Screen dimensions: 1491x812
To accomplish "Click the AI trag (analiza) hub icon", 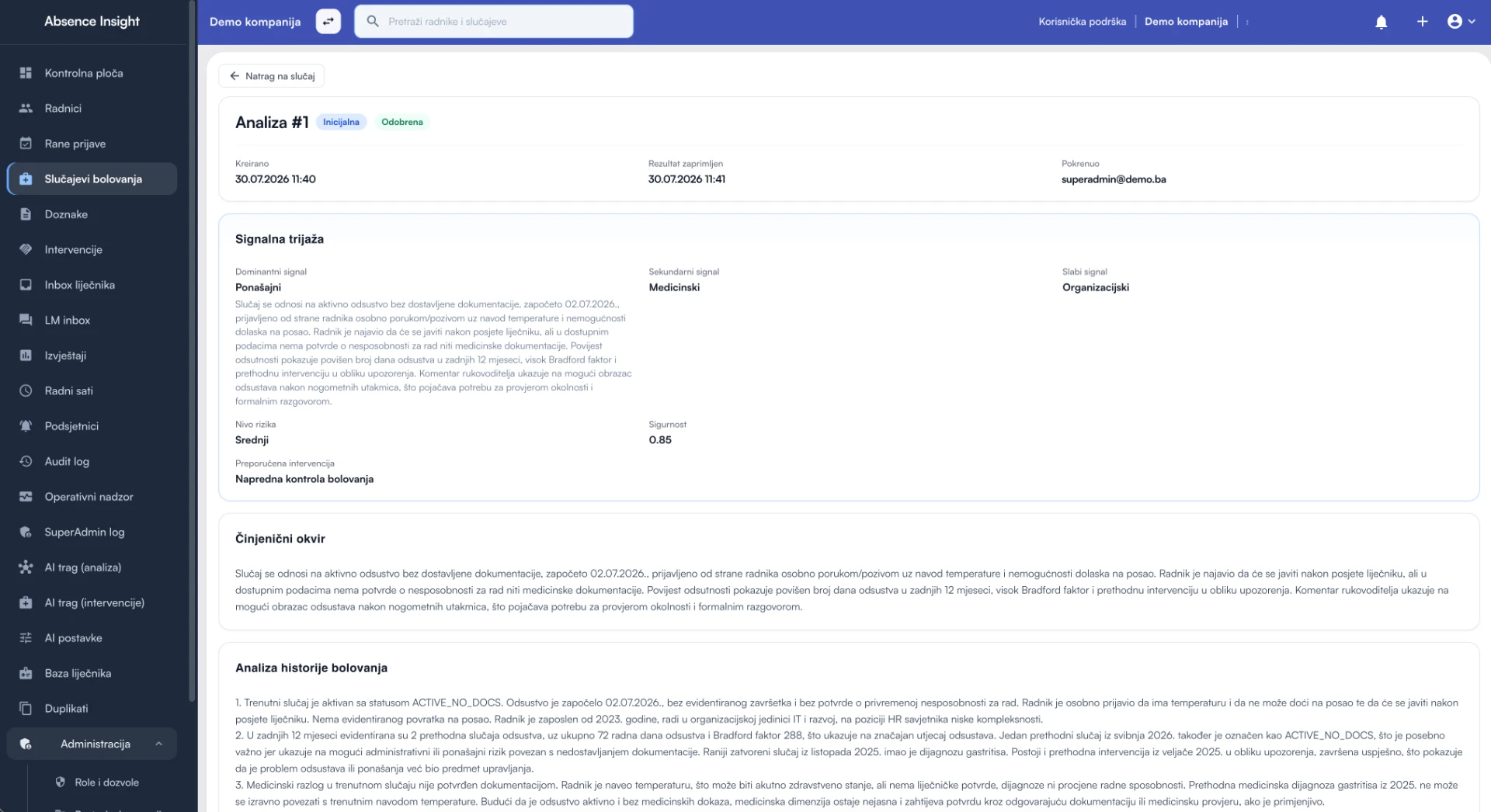I will pyautogui.click(x=26, y=567).
